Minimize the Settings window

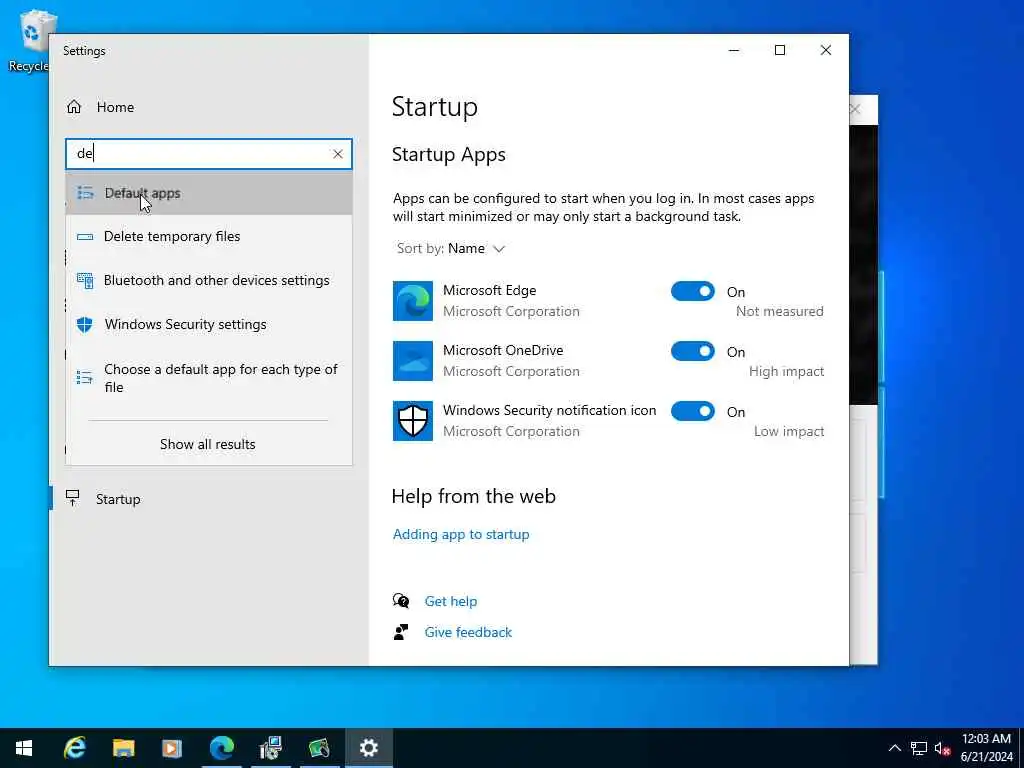[x=734, y=50]
